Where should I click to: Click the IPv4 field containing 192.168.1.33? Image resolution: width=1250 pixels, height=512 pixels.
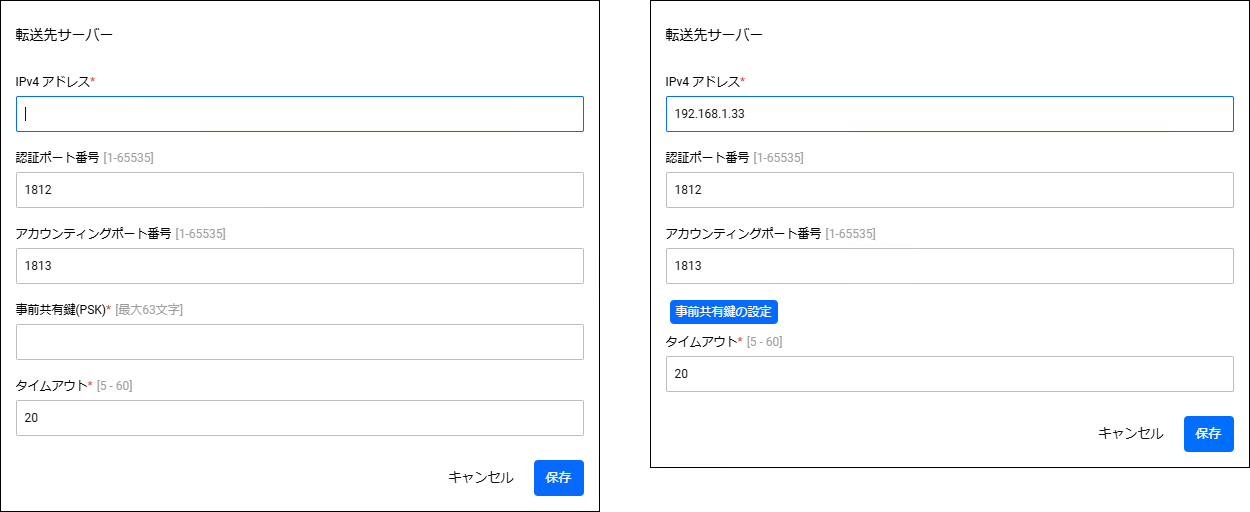pyautogui.click(x=950, y=114)
